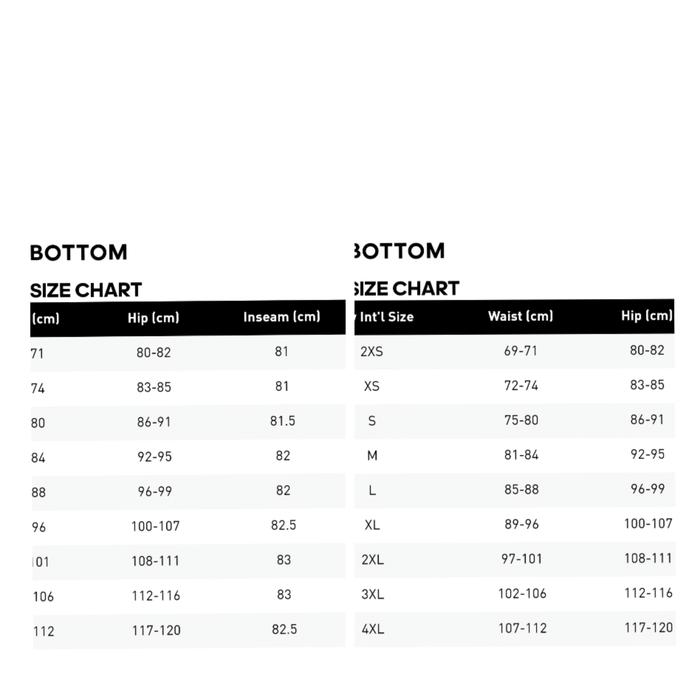700x700 pixels.
Task: Select waist measurement 107-112
Action: pos(522,629)
